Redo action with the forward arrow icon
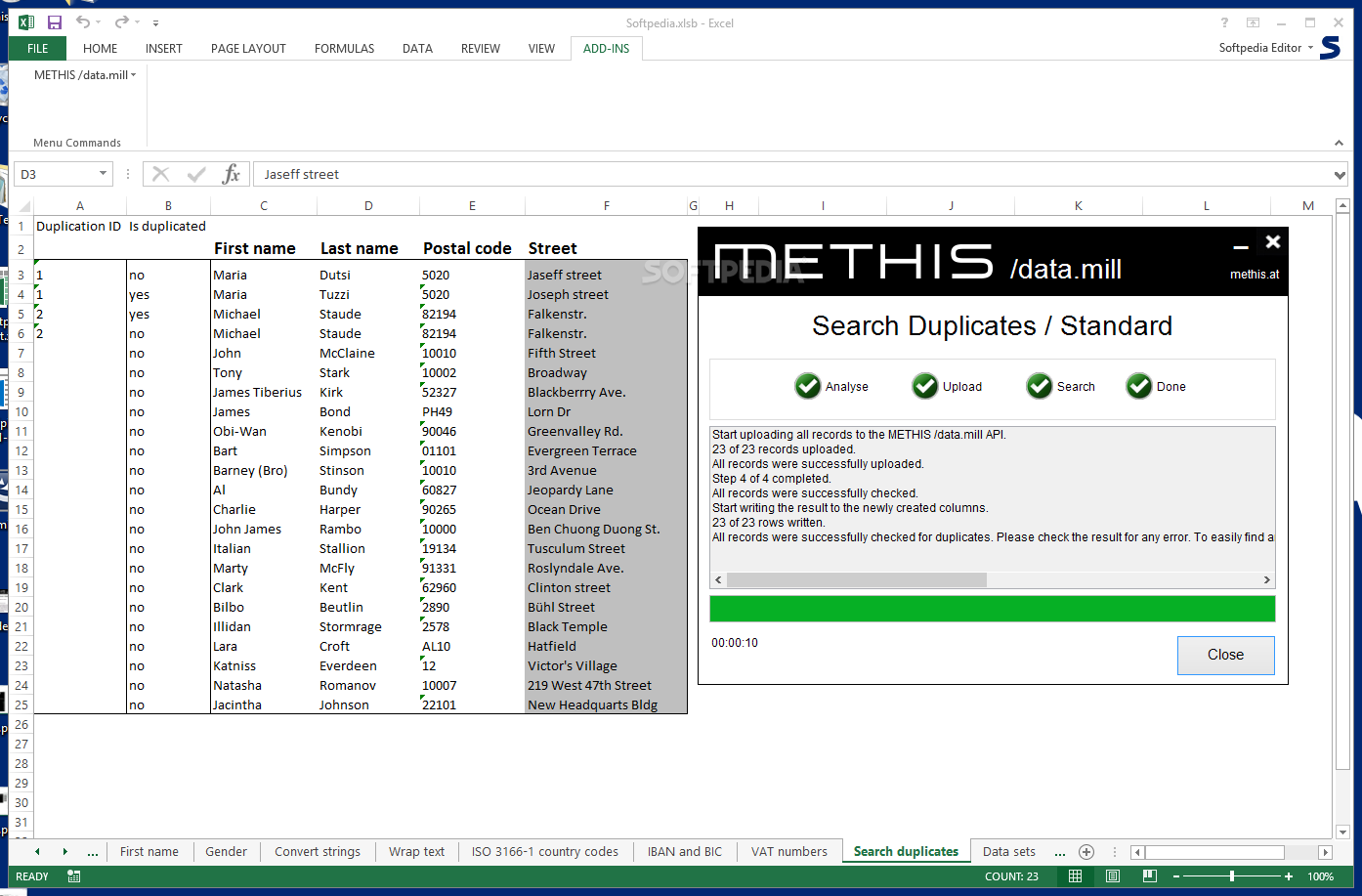The width and height of the screenshot is (1362, 896). (x=121, y=22)
